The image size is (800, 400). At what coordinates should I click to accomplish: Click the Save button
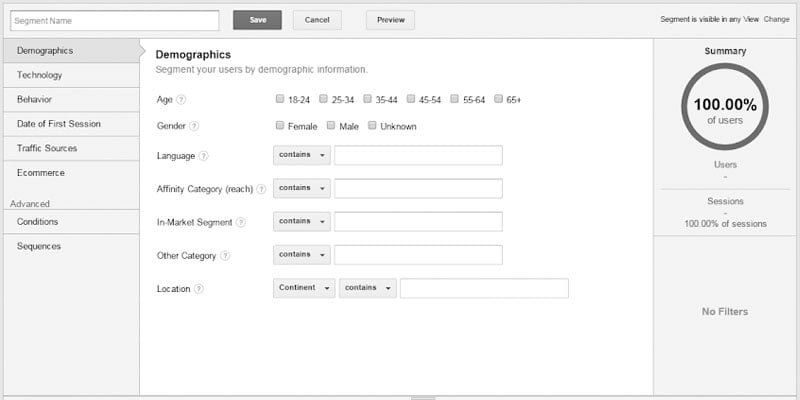257,20
